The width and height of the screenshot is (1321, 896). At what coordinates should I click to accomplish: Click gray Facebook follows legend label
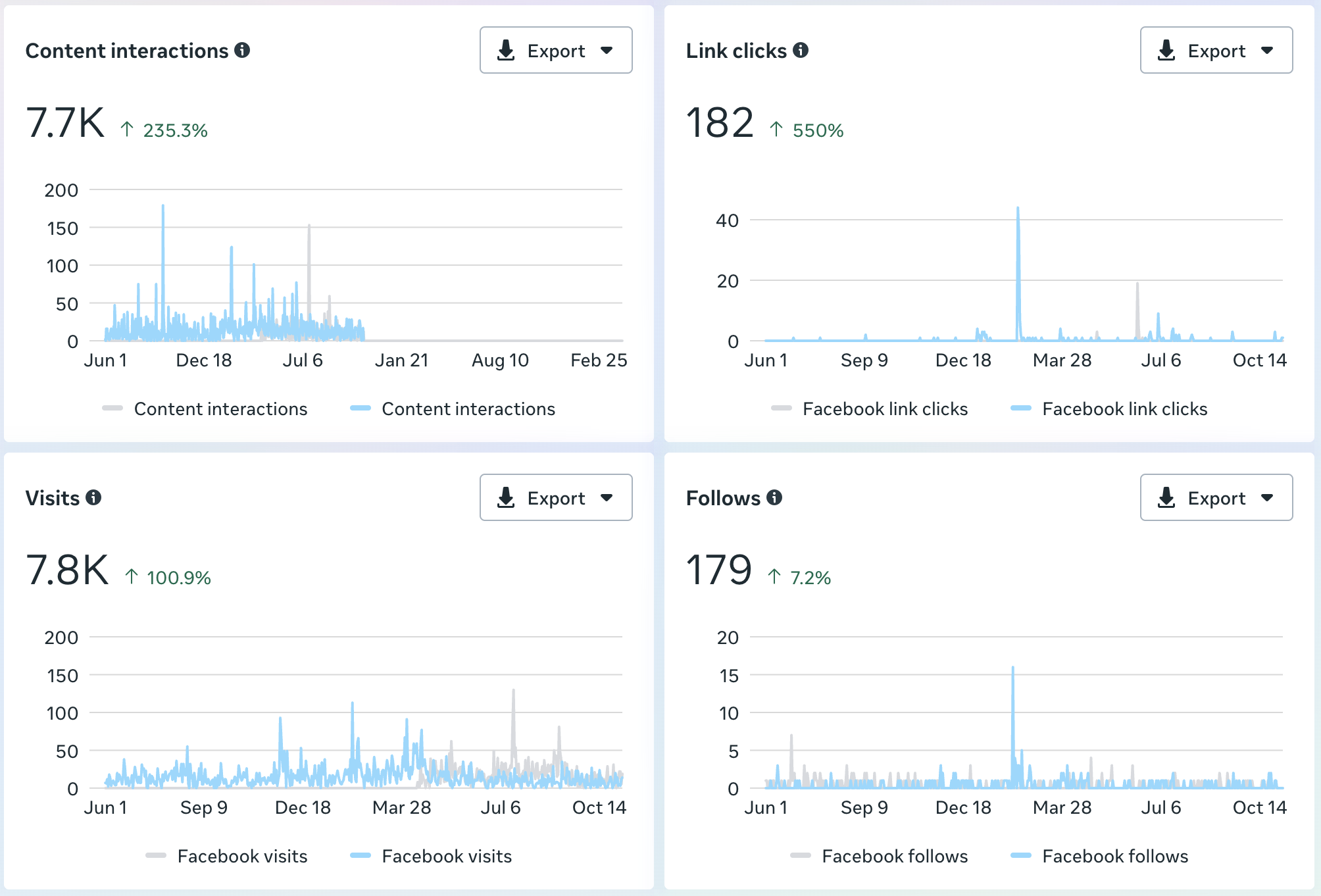coord(895,856)
